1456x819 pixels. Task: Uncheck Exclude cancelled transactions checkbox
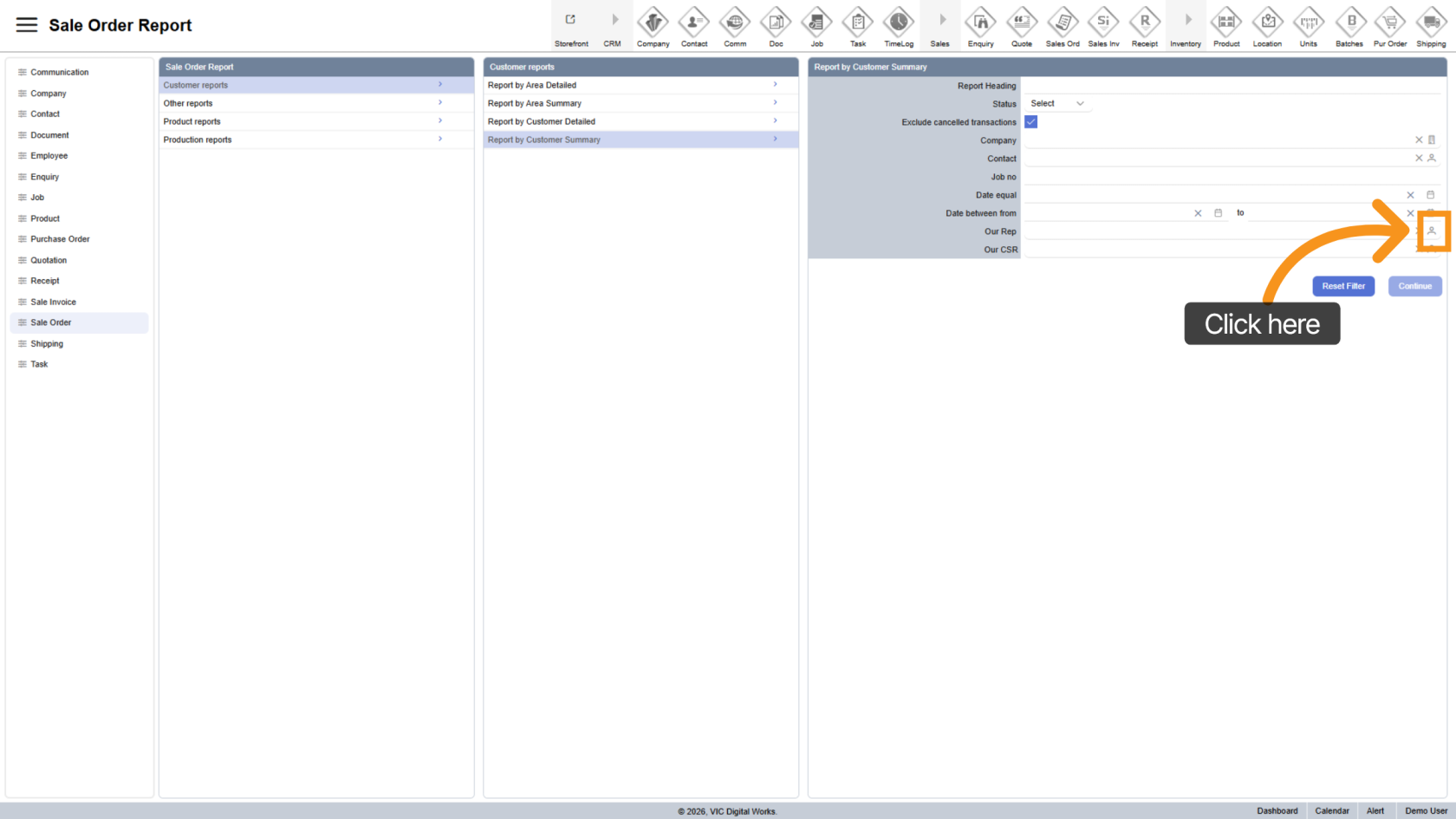[1031, 122]
